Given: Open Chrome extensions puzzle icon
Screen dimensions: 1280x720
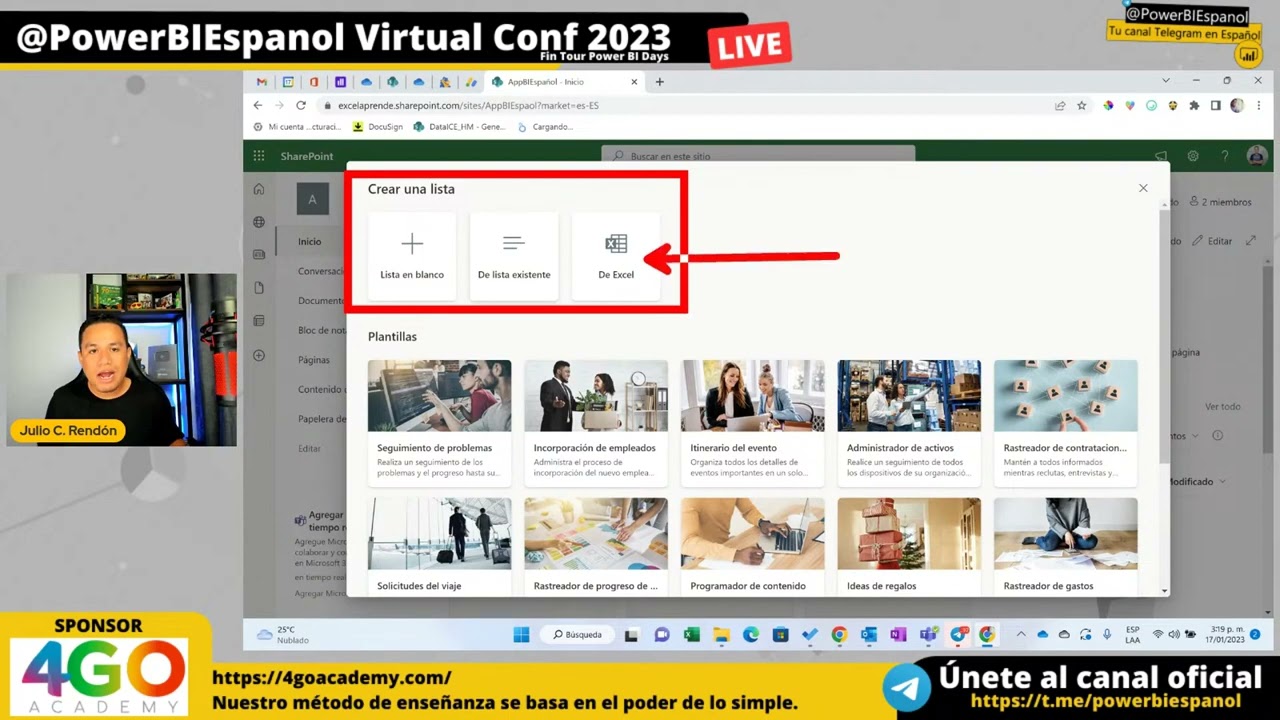Looking at the screenshot, I should [1194, 105].
